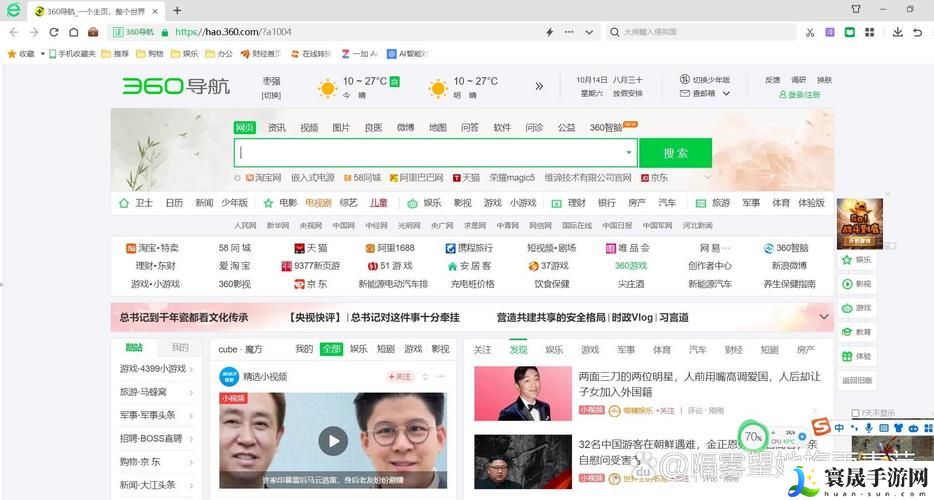934x500 pixels.
Task: Click 切换 under the city name
Action: point(271,95)
